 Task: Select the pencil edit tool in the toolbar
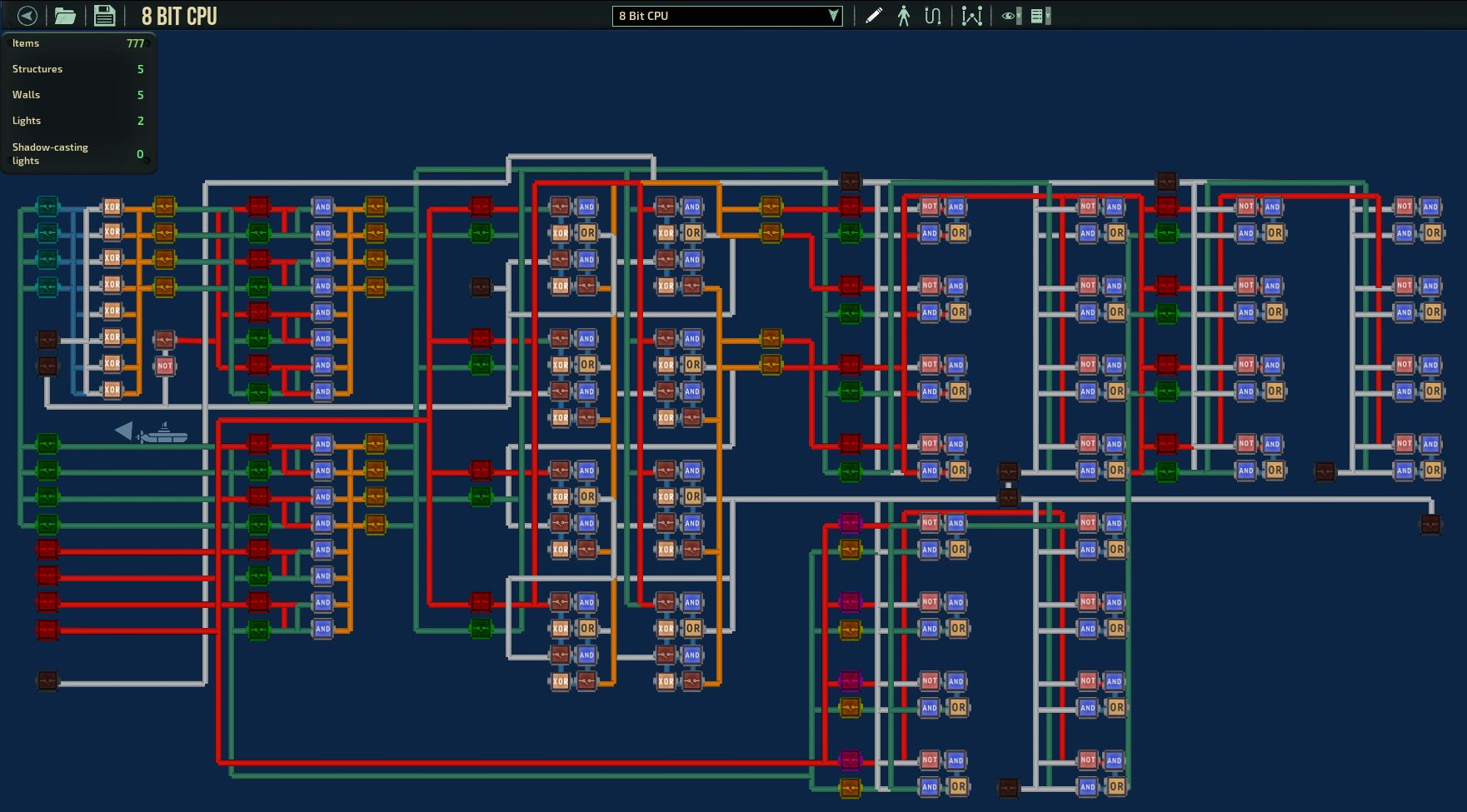tap(874, 15)
